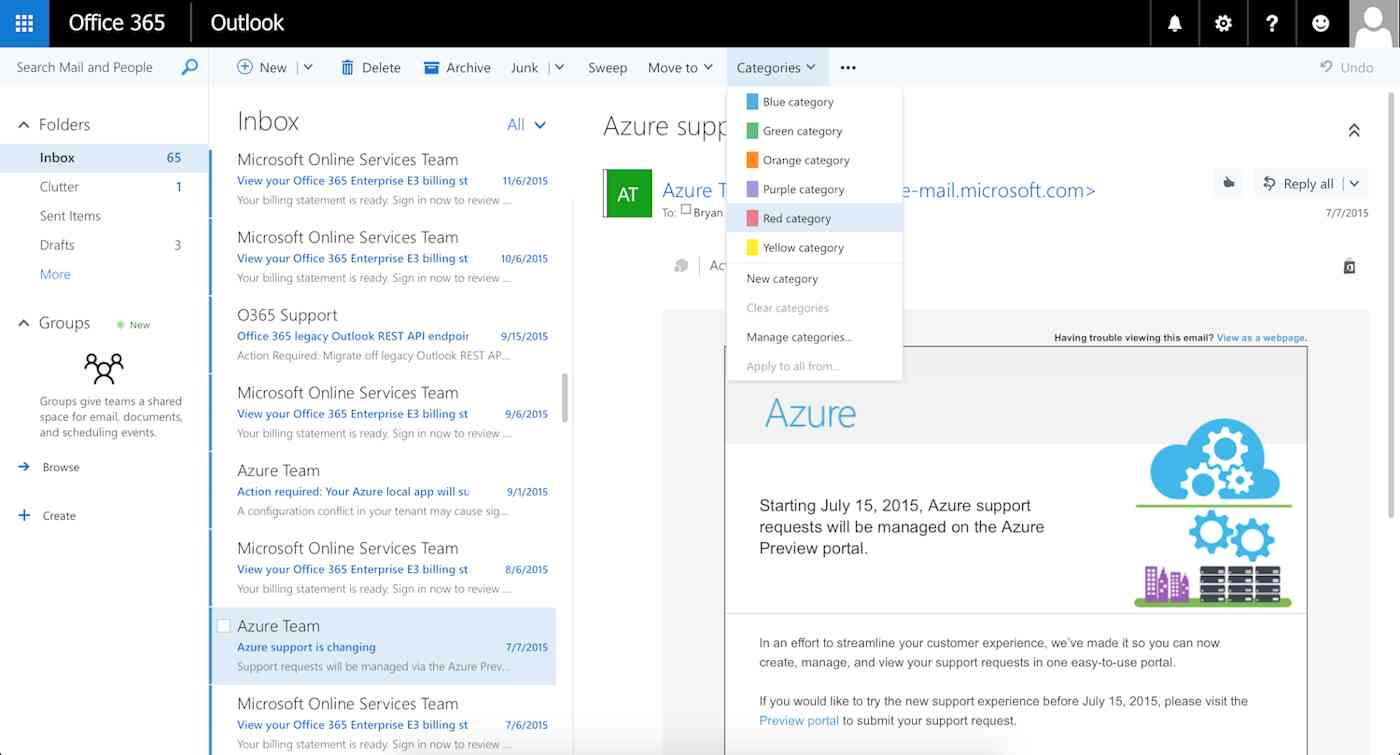
Task: Open the View as a webpage link
Action: click(x=1261, y=338)
